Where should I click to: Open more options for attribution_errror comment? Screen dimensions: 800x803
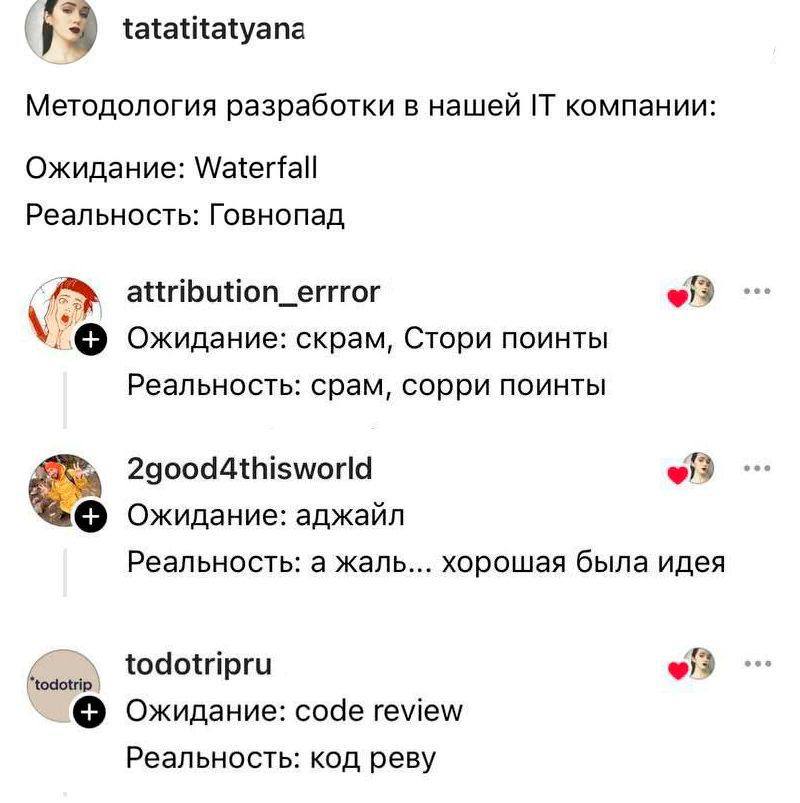(x=757, y=291)
